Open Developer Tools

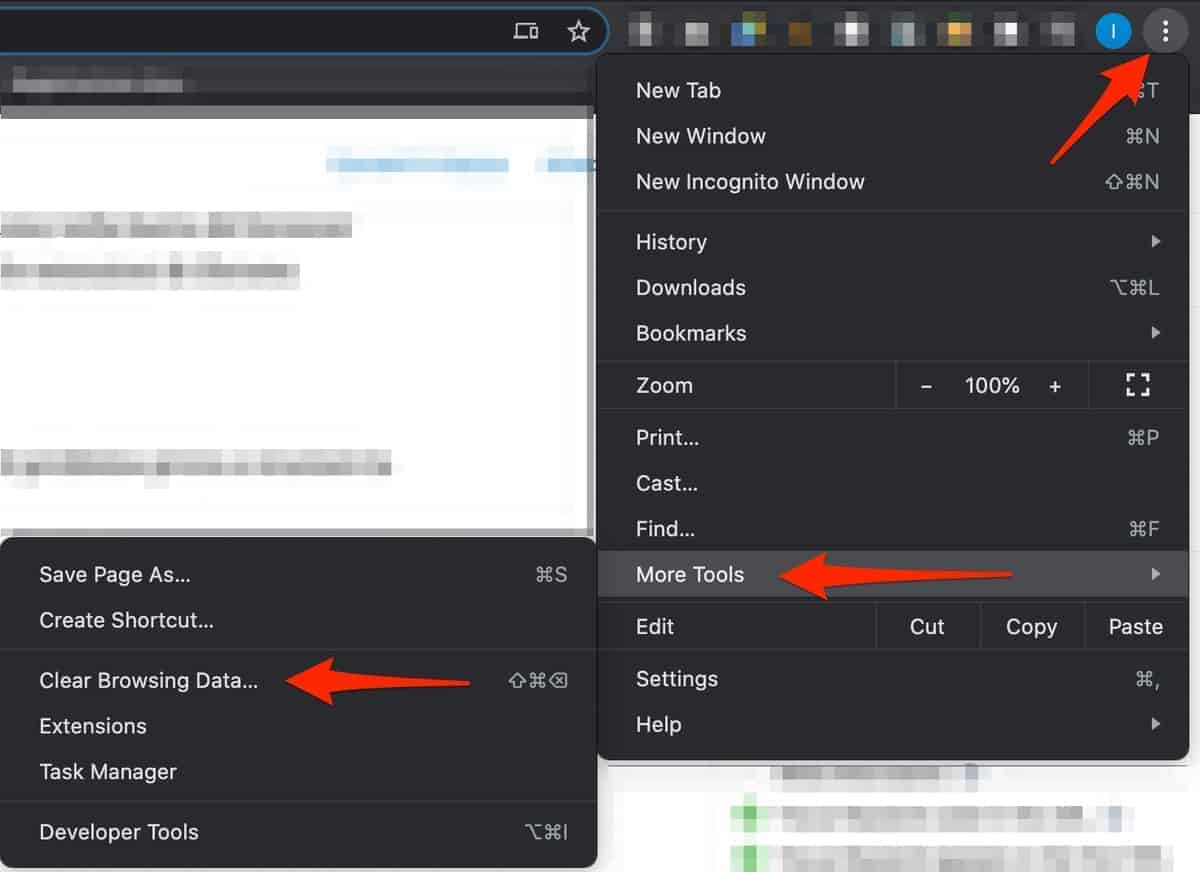point(119,832)
